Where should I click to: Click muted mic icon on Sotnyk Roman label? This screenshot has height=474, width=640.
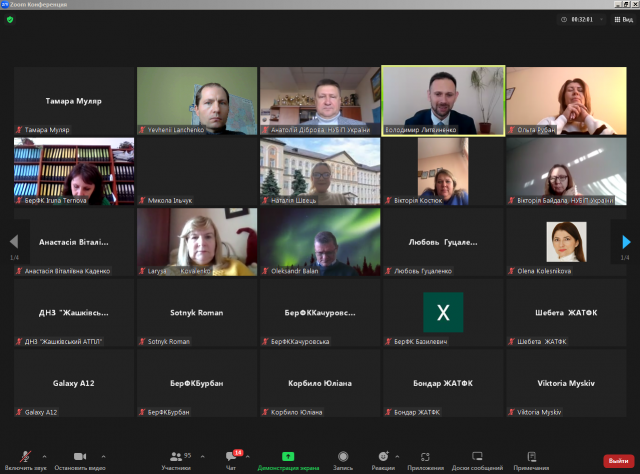pos(142,341)
